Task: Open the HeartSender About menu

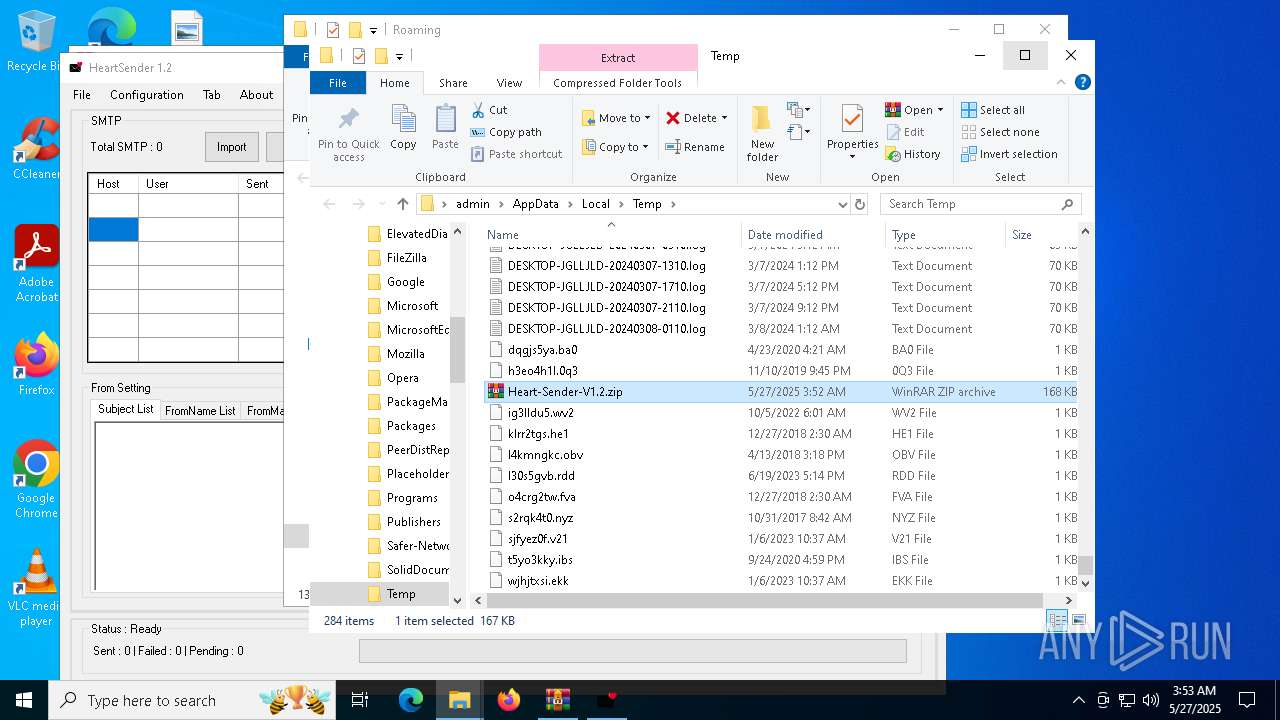Action: tap(256, 95)
